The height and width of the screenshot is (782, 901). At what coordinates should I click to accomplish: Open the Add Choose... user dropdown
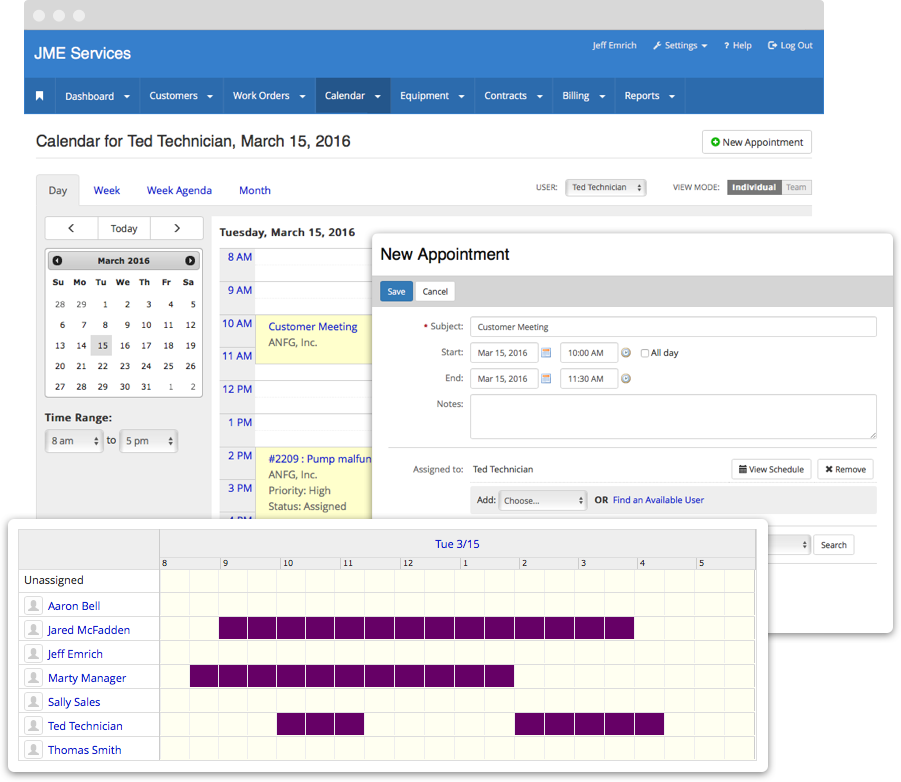(542, 500)
